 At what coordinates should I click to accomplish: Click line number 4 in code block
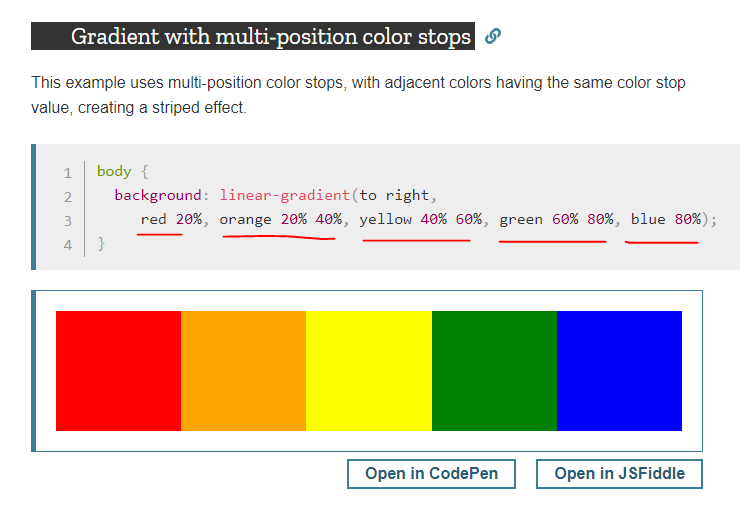tap(67, 244)
